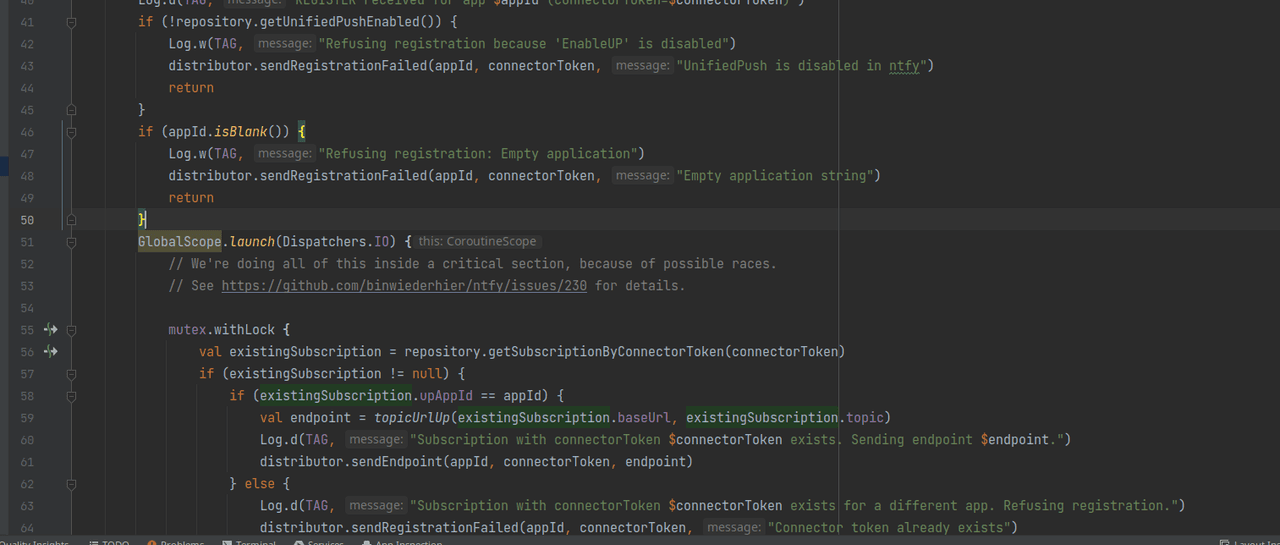The width and height of the screenshot is (1280, 545).
Task: Click Dispatchers.IO on line 51
Action: tap(336, 241)
